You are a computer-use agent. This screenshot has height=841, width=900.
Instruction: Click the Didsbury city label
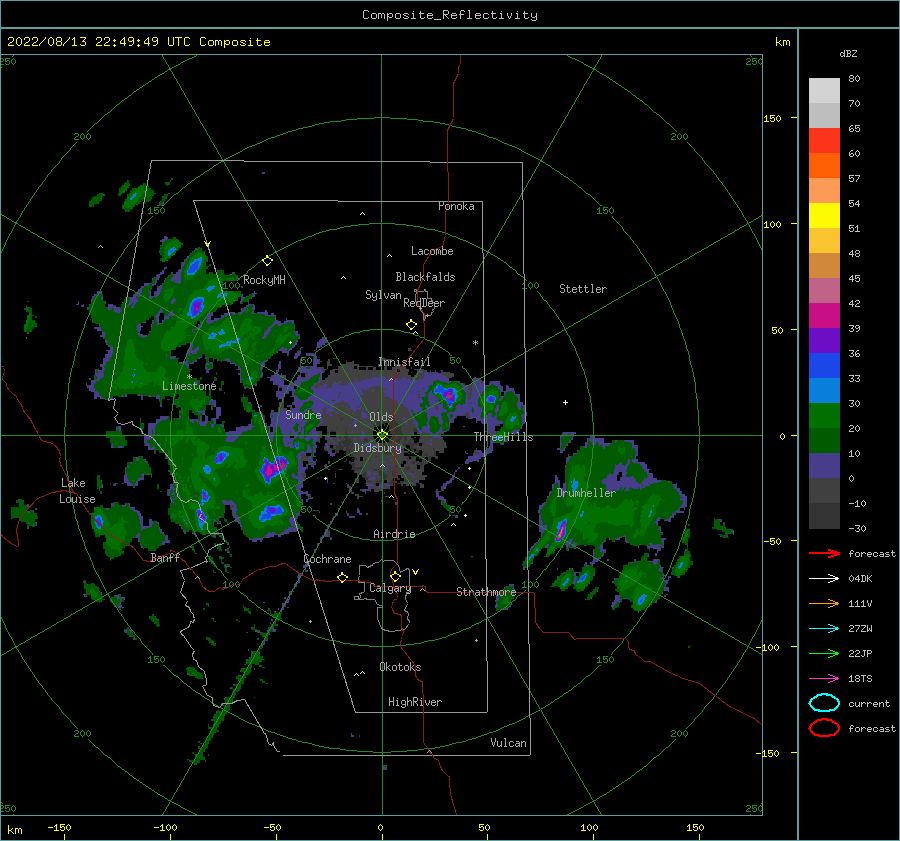click(x=378, y=448)
